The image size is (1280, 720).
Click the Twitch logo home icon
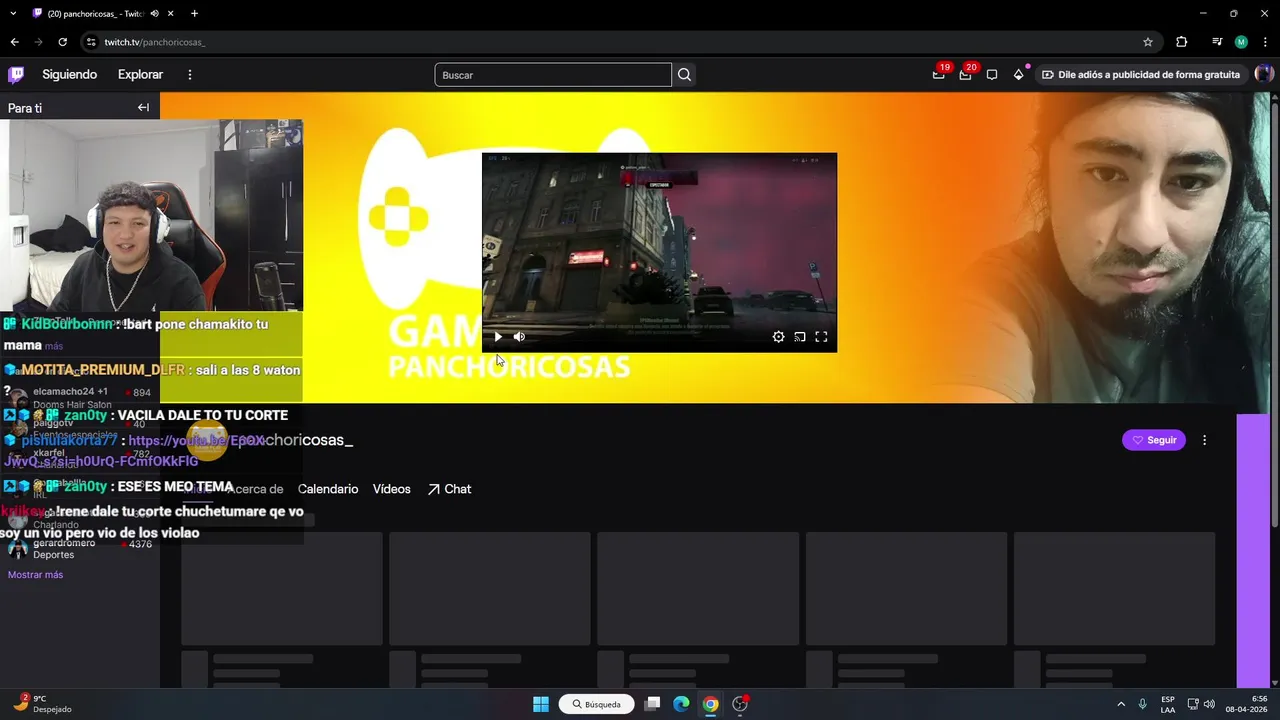click(x=16, y=74)
